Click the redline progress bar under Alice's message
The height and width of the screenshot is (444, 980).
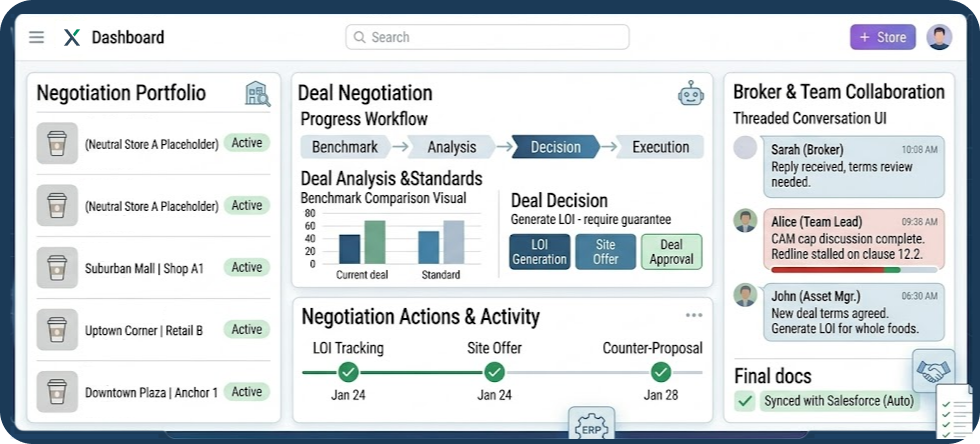854,270
